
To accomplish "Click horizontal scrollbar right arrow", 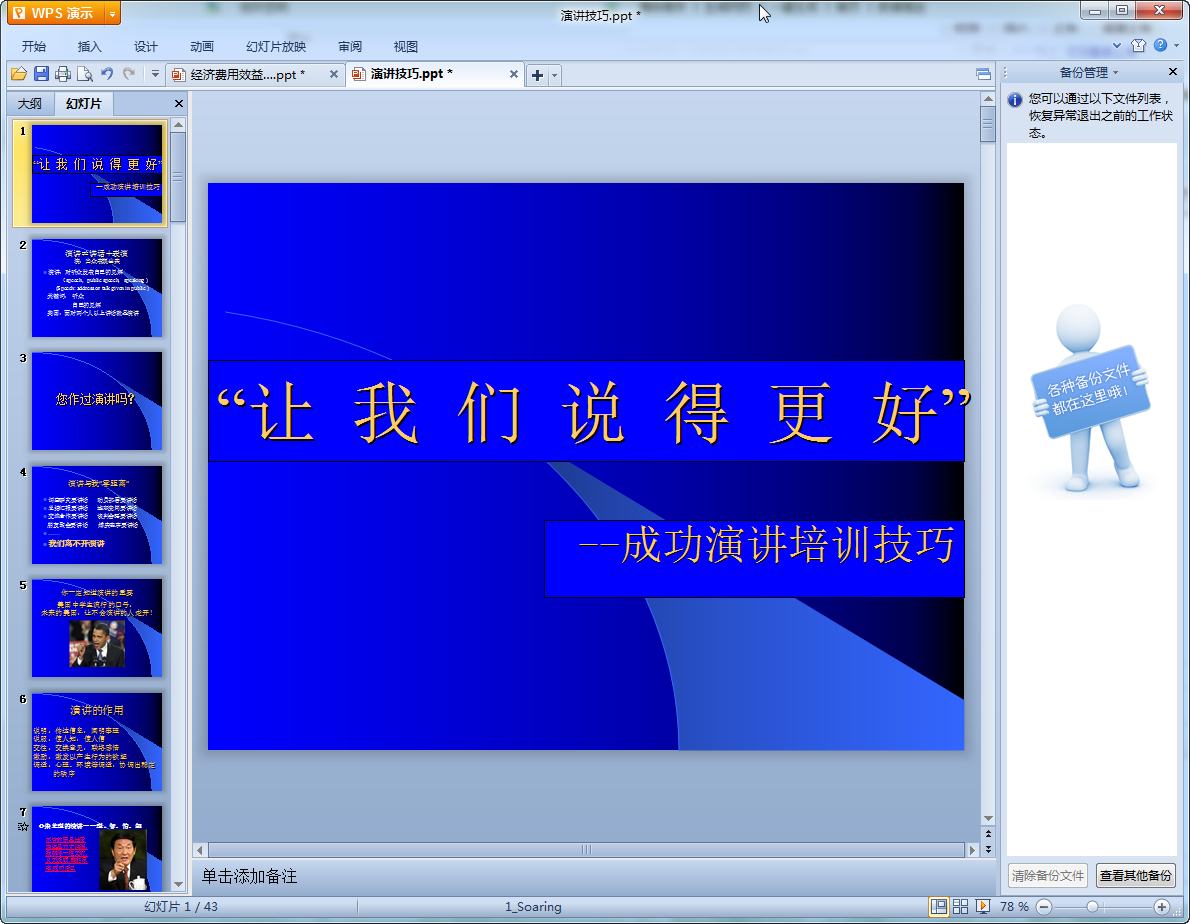I will [972, 850].
